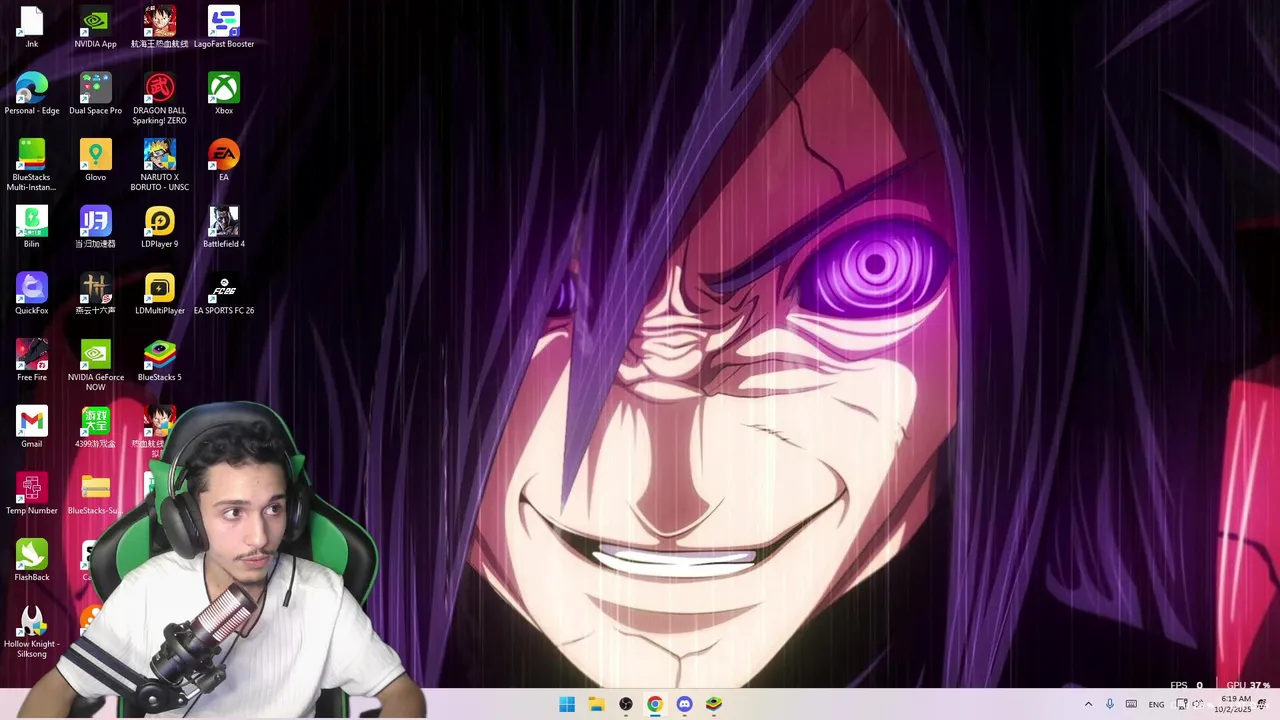The image size is (1280, 720).
Task: Open the Temp Number shortcut
Action: point(32,495)
